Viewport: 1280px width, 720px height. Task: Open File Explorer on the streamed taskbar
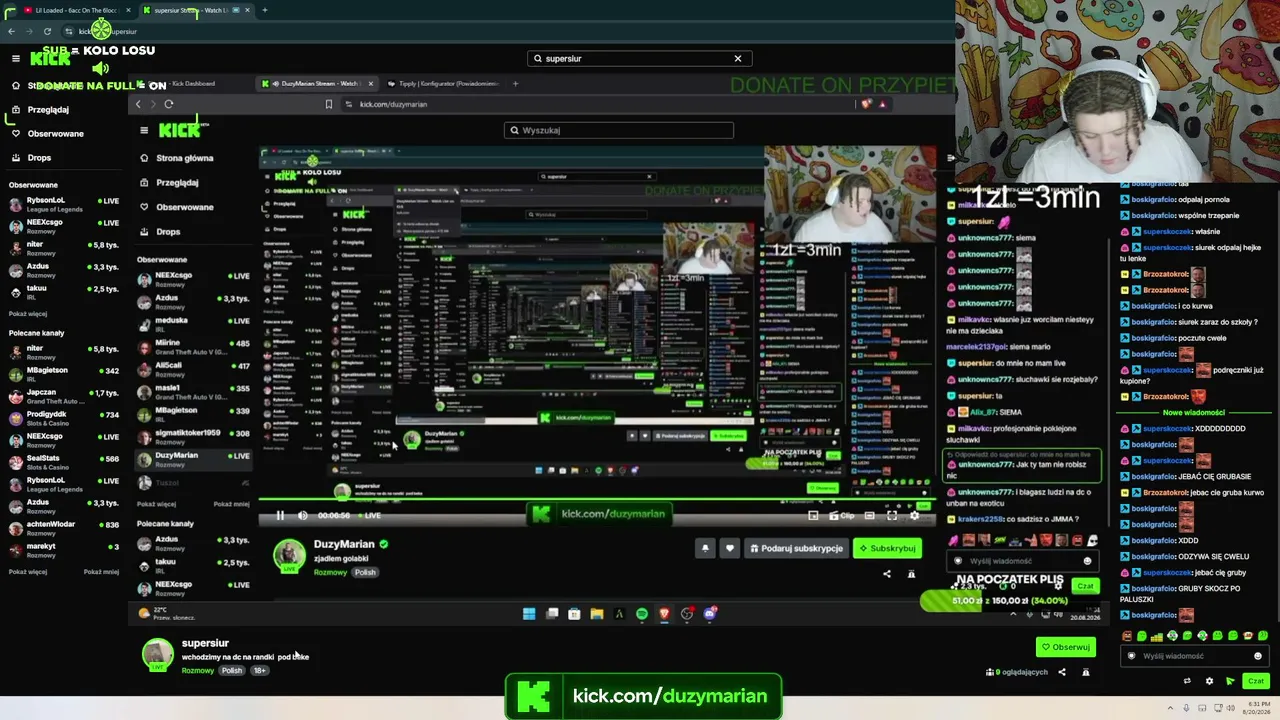tap(597, 613)
